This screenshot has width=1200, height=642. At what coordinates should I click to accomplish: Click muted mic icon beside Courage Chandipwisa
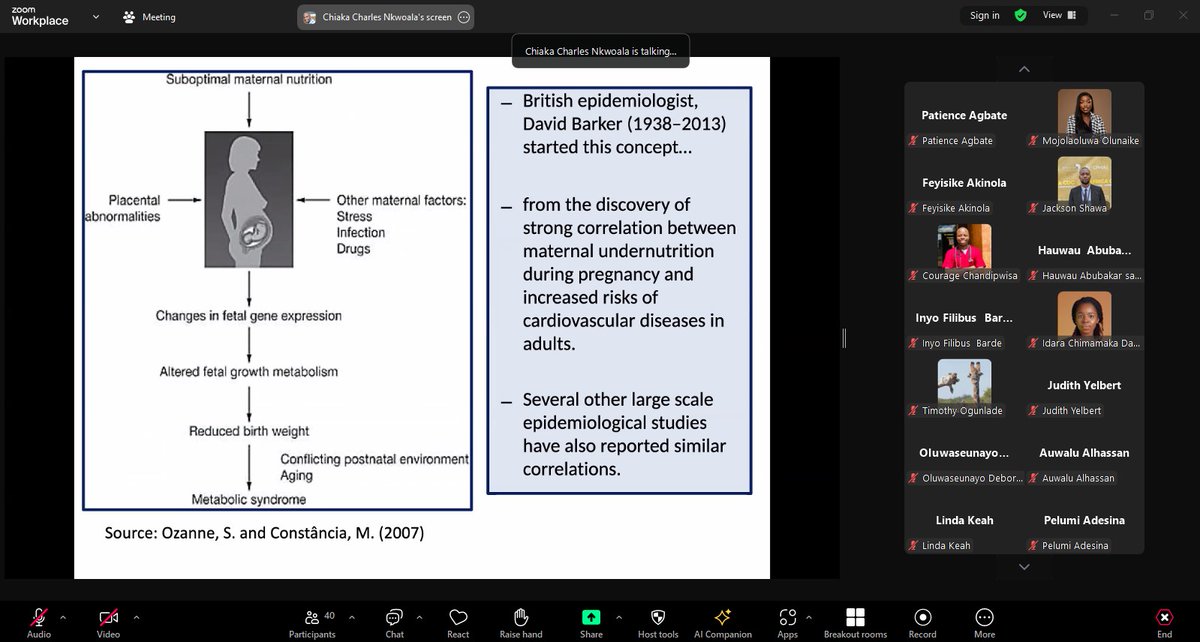[x=914, y=275]
